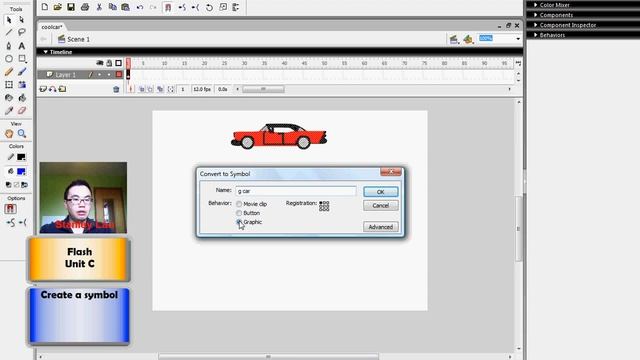The image size is (640, 360).
Task: Select the Fill Transform tool
Action: (22, 85)
